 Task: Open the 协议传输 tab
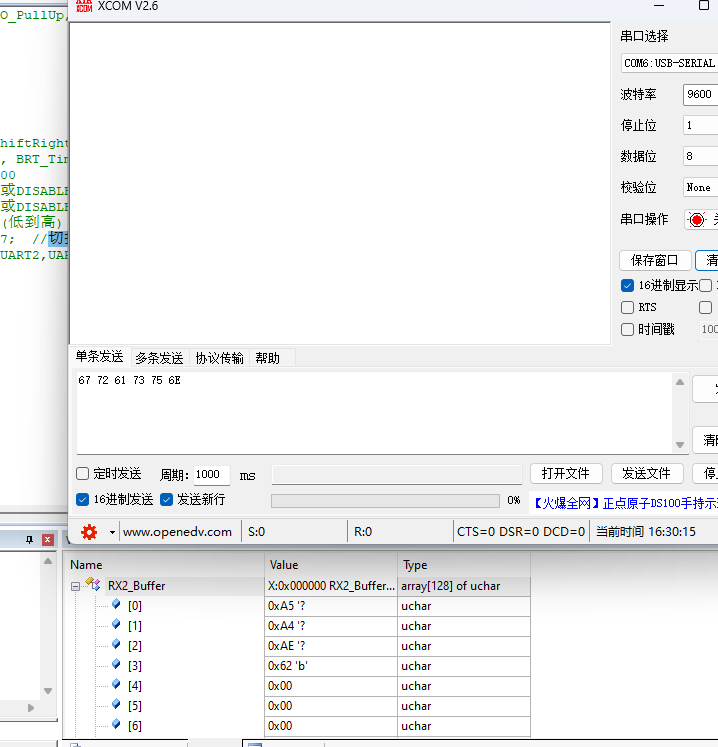[219, 358]
